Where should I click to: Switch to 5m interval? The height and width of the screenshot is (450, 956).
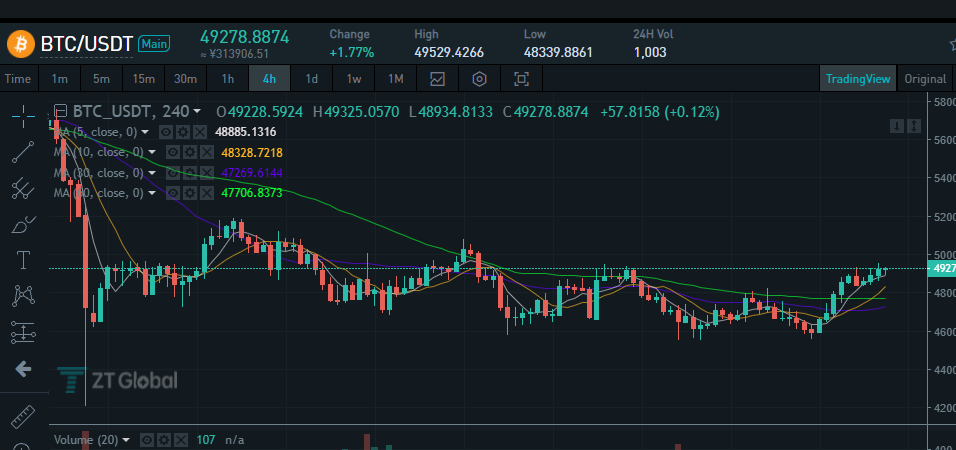tap(102, 79)
